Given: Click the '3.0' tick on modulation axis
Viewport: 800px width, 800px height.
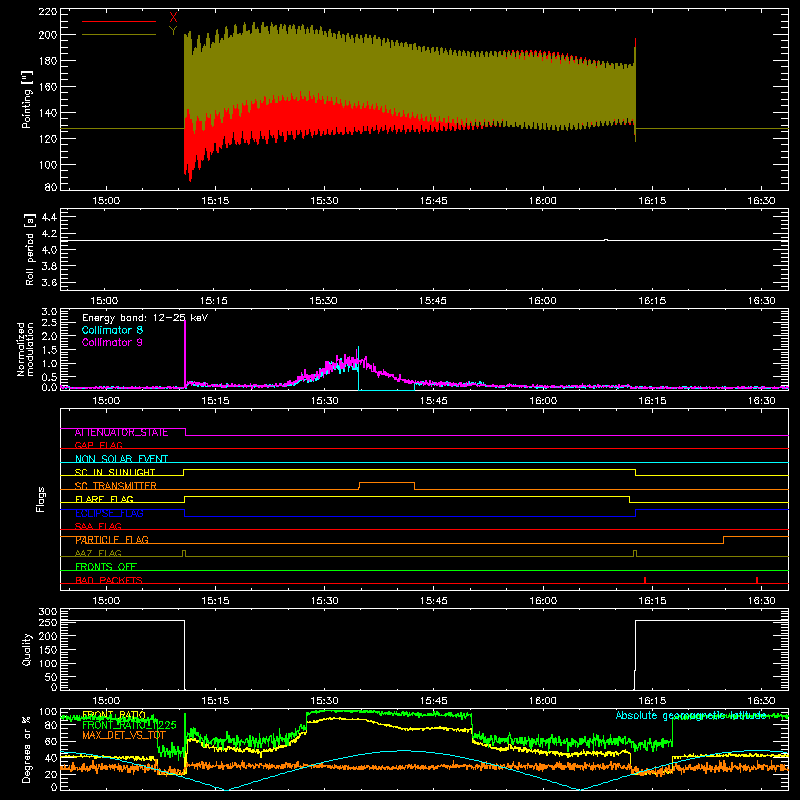Looking at the screenshot, I should pos(49,312).
